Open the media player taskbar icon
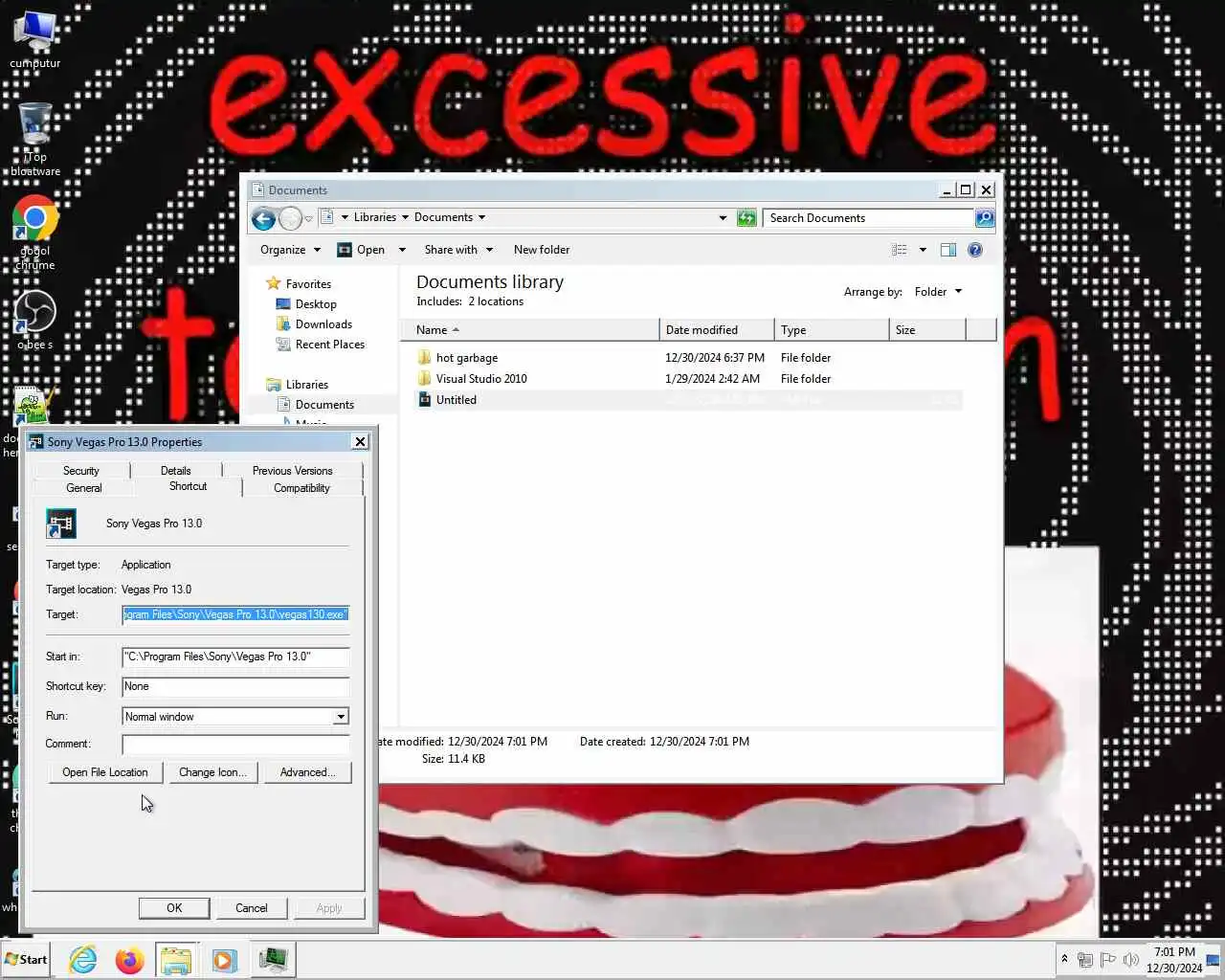1225x980 pixels. pyautogui.click(x=224, y=959)
